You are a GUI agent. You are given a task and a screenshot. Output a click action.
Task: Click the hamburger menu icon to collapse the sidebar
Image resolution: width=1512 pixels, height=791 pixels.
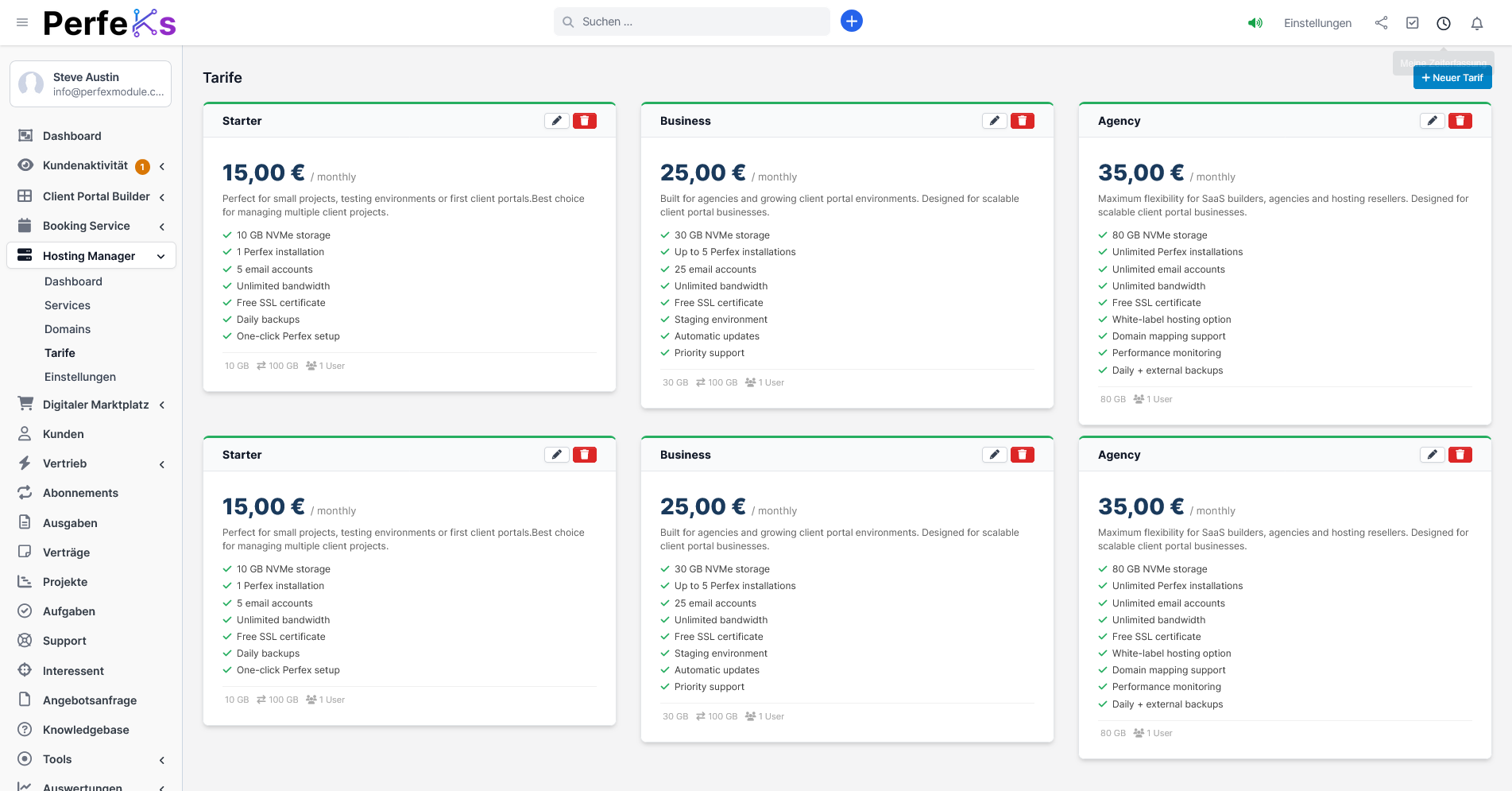[x=22, y=22]
